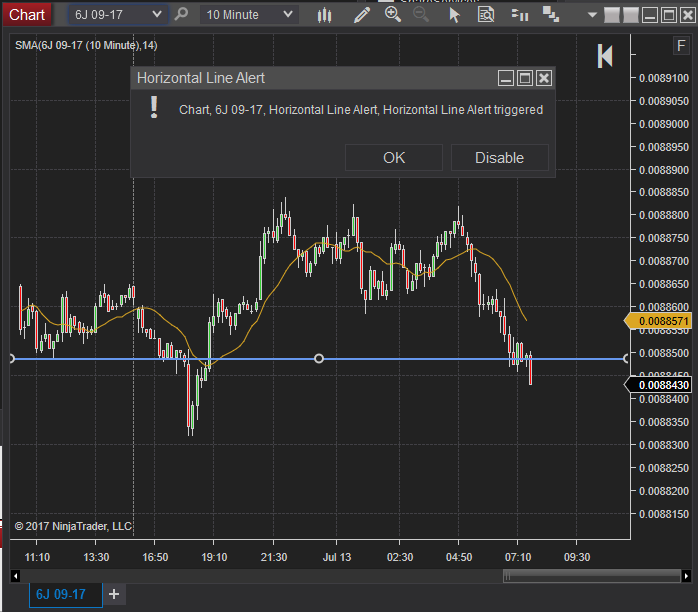Click the search instrument magnifier icon

point(181,15)
